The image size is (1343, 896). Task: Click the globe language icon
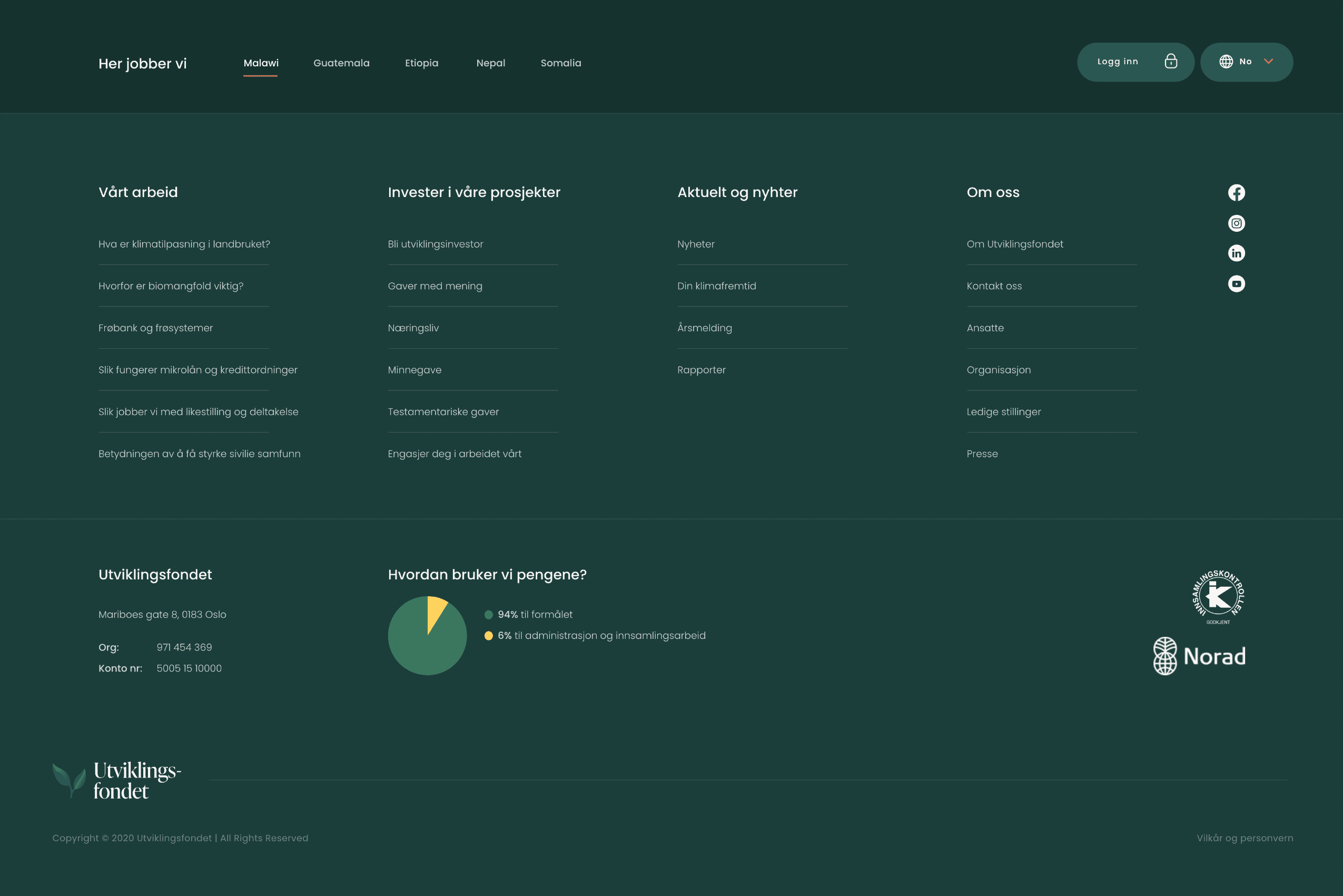coord(1226,61)
